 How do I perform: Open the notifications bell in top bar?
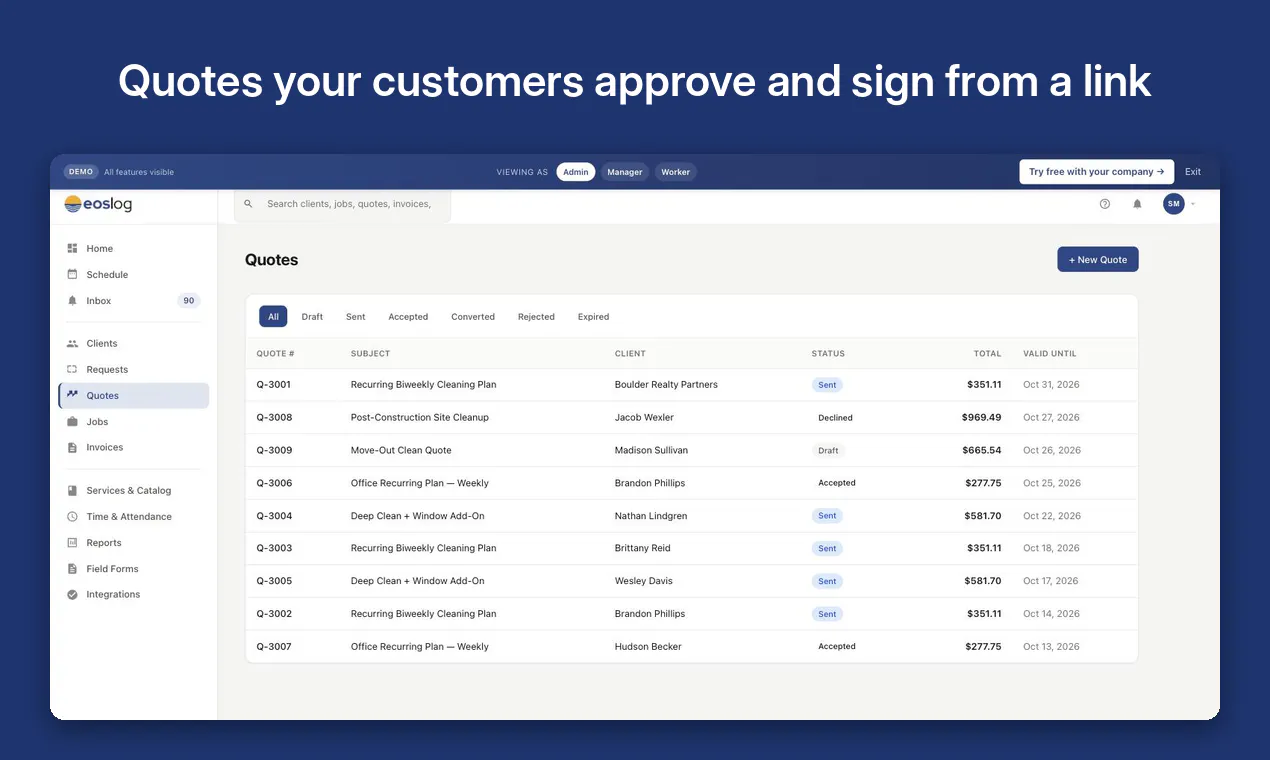pos(1137,204)
